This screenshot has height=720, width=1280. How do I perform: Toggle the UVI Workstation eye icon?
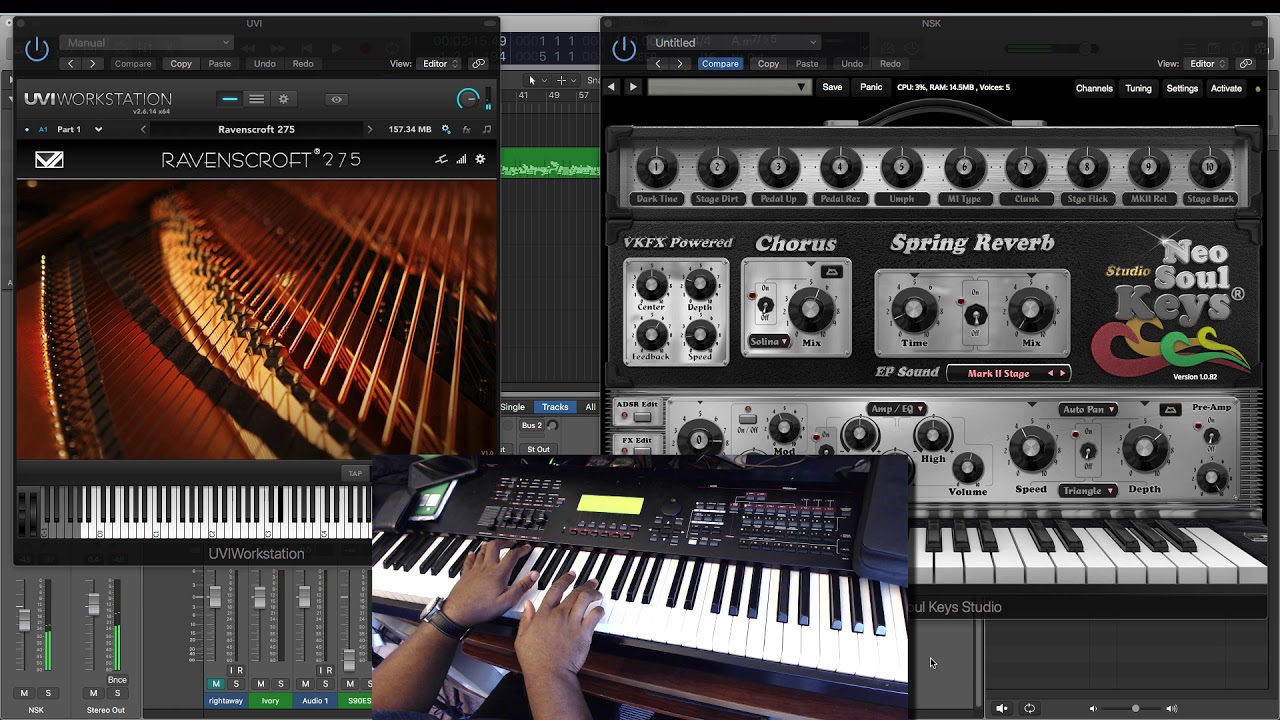click(x=336, y=99)
